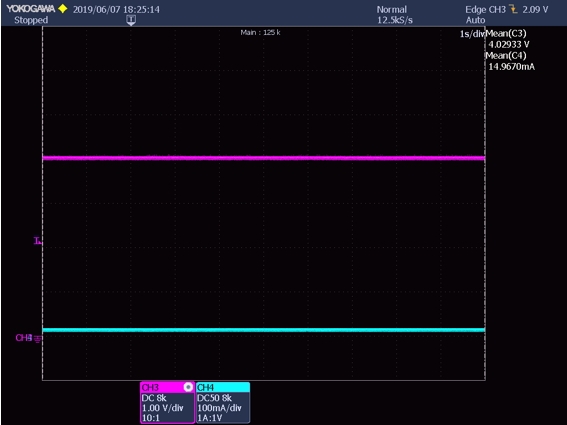Screen dimensions: 567x425
Task: Click the date time '2019/06/07 18:25:14'
Action: (x=116, y=9)
